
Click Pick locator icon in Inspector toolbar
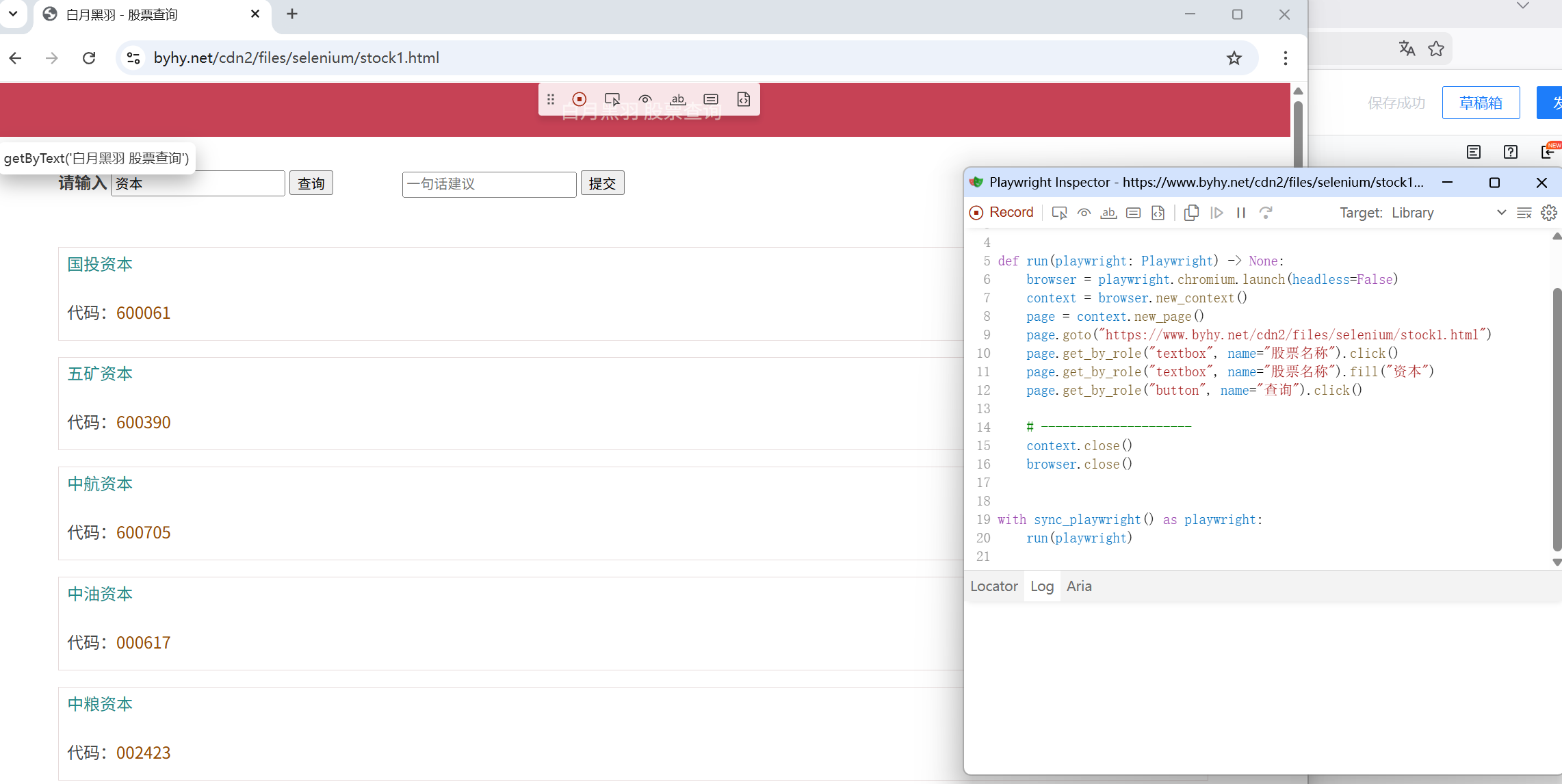[1059, 213]
